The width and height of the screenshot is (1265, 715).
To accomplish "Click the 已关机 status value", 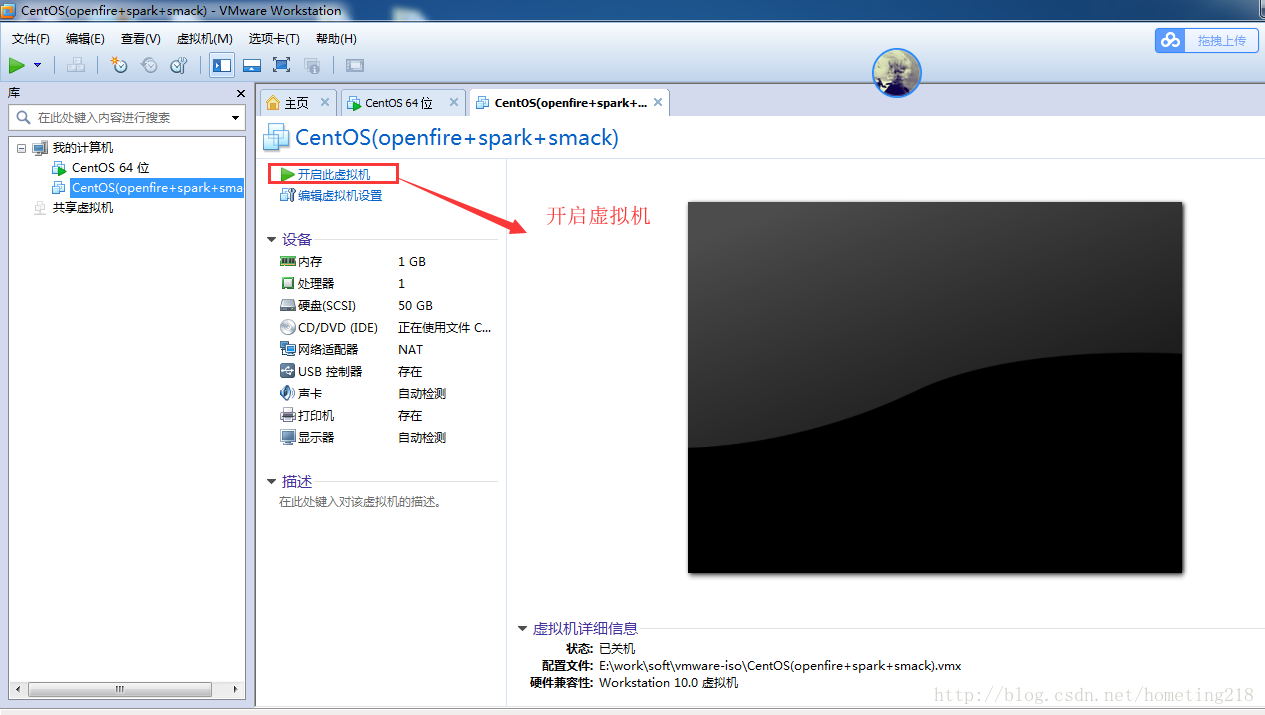I will pos(617,648).
